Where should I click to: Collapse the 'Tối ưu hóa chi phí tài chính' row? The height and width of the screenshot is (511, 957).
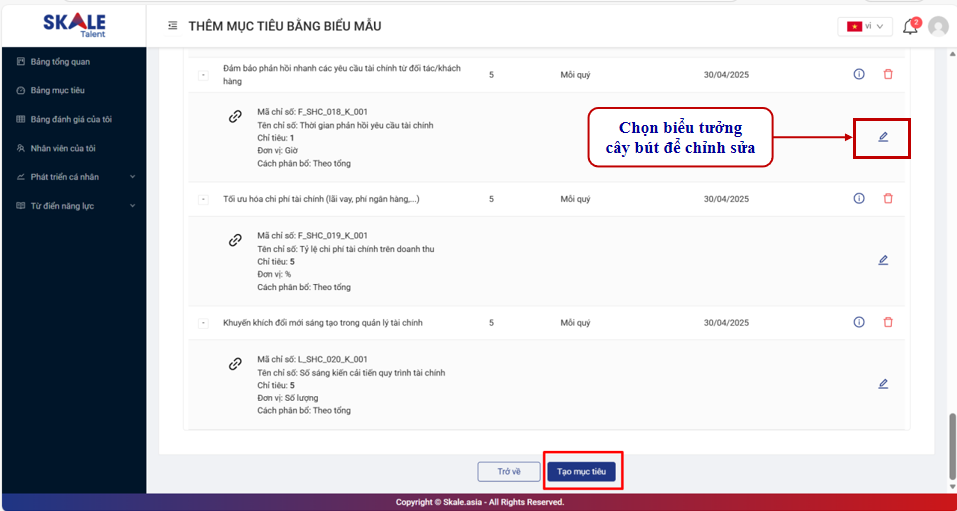tap(203, 199)
